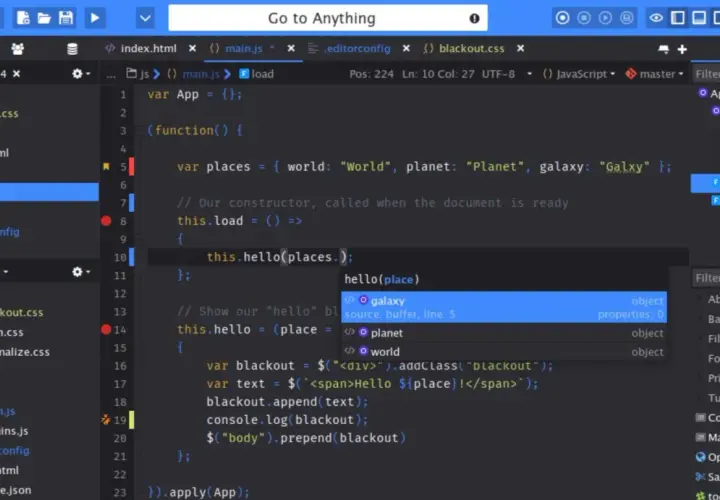The width and height of the screenshot is (720, 500).
Task: Toggle the left pane visibility
Action: 678,18
